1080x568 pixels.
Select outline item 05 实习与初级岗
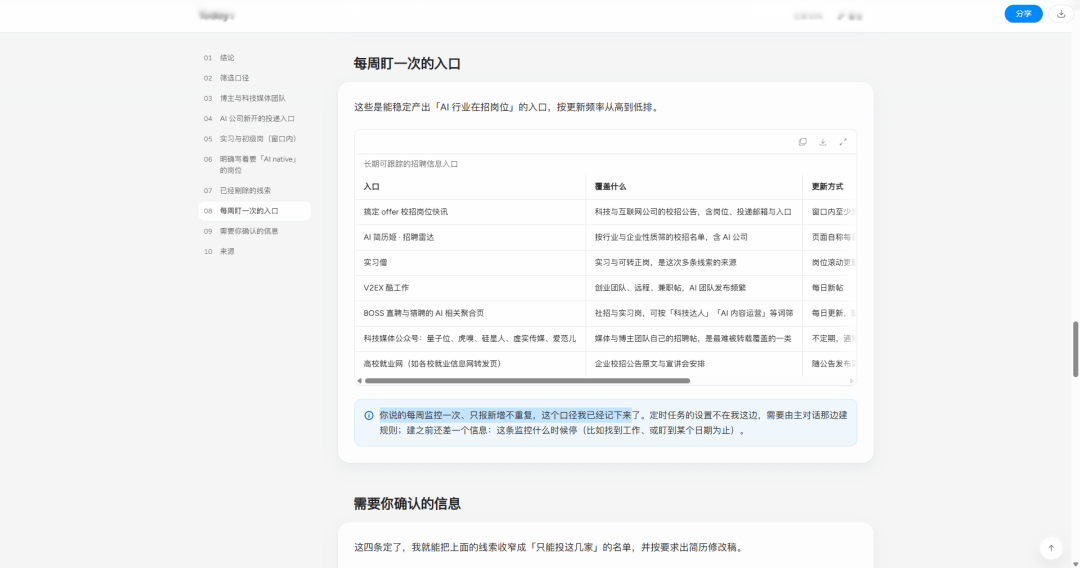point(254,138)
